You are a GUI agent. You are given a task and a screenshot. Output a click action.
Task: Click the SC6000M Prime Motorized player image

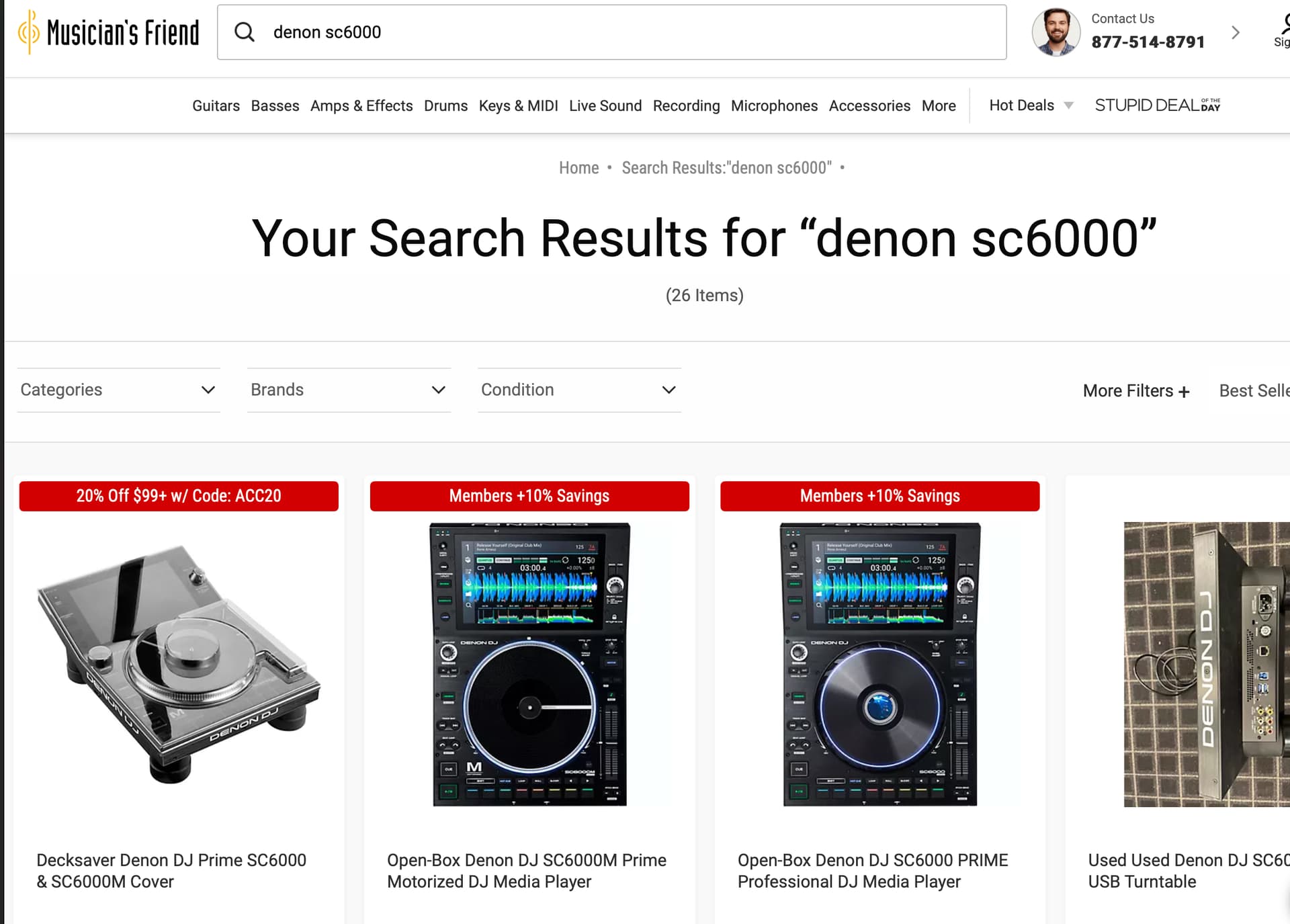pyautogui.click(x=529, y=664)
